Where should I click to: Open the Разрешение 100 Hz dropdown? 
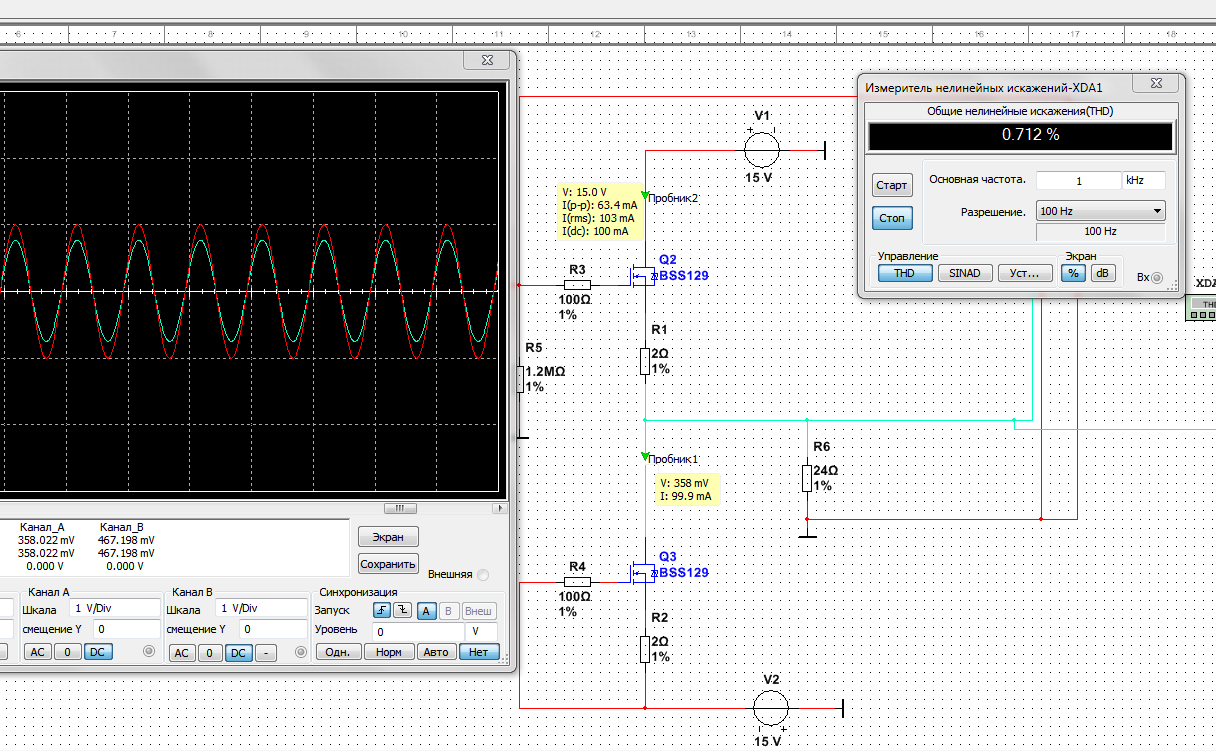(1100, 211)
